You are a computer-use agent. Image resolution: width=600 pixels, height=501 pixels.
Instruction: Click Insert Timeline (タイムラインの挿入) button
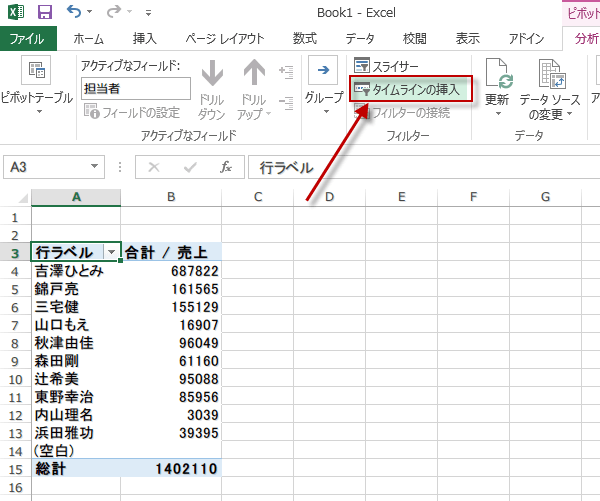pos(410,89)
